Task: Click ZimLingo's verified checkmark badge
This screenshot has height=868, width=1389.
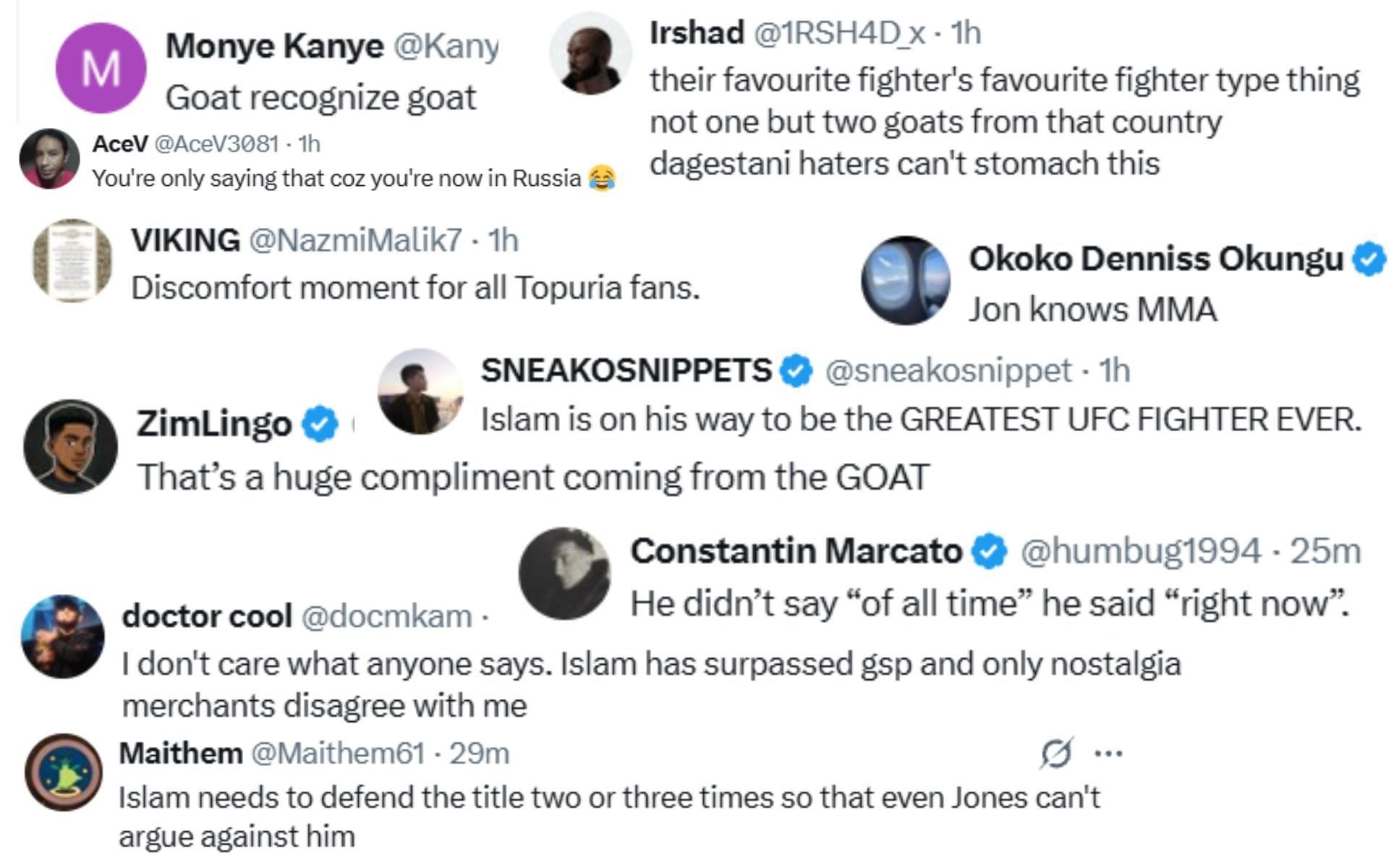Action: [x=319, y=424]
